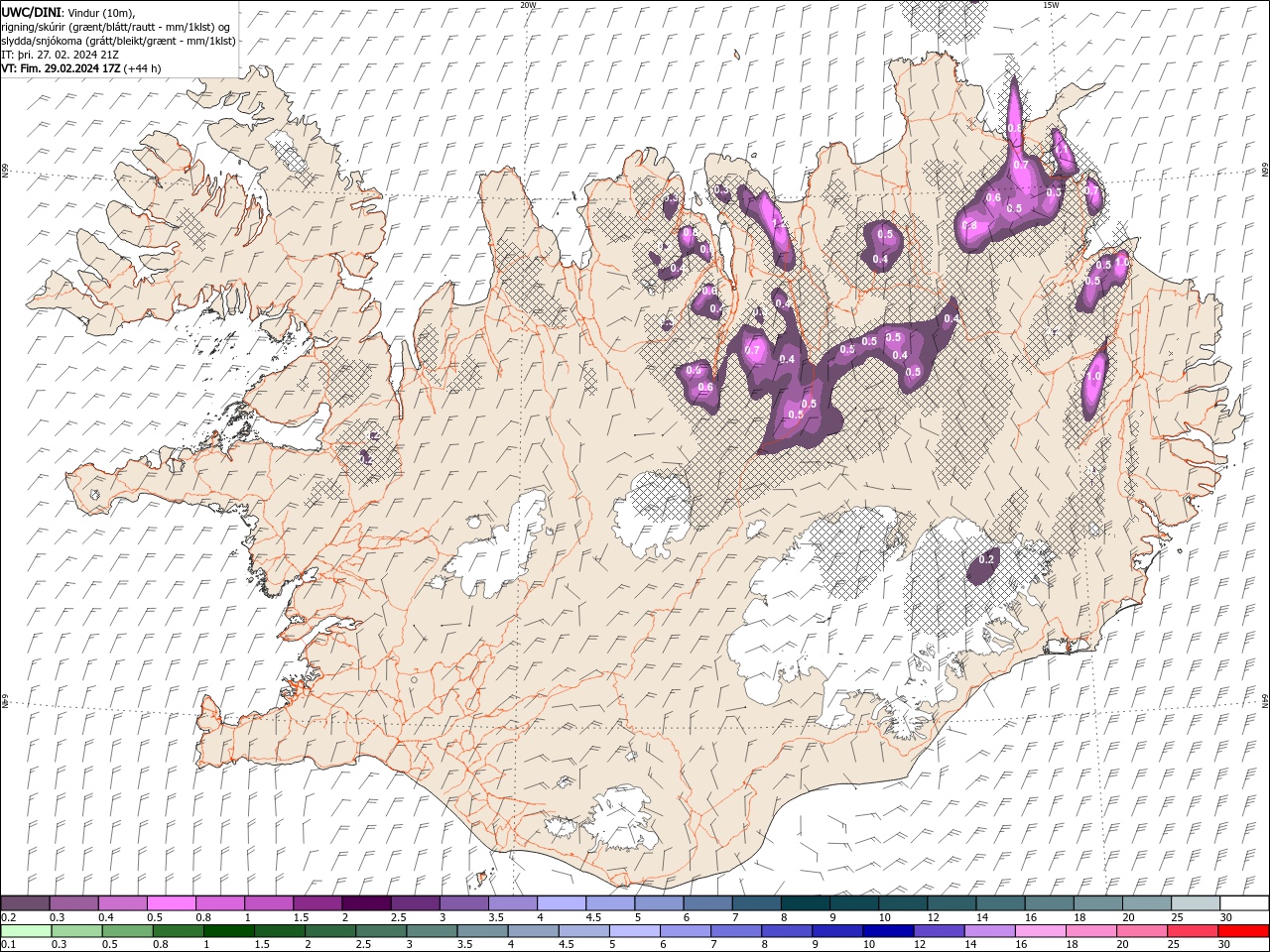This screenshot has width=1270, height=952.
Task: Select the lavender 4 snow legend swatch
Action: click(x=561, y=903)
